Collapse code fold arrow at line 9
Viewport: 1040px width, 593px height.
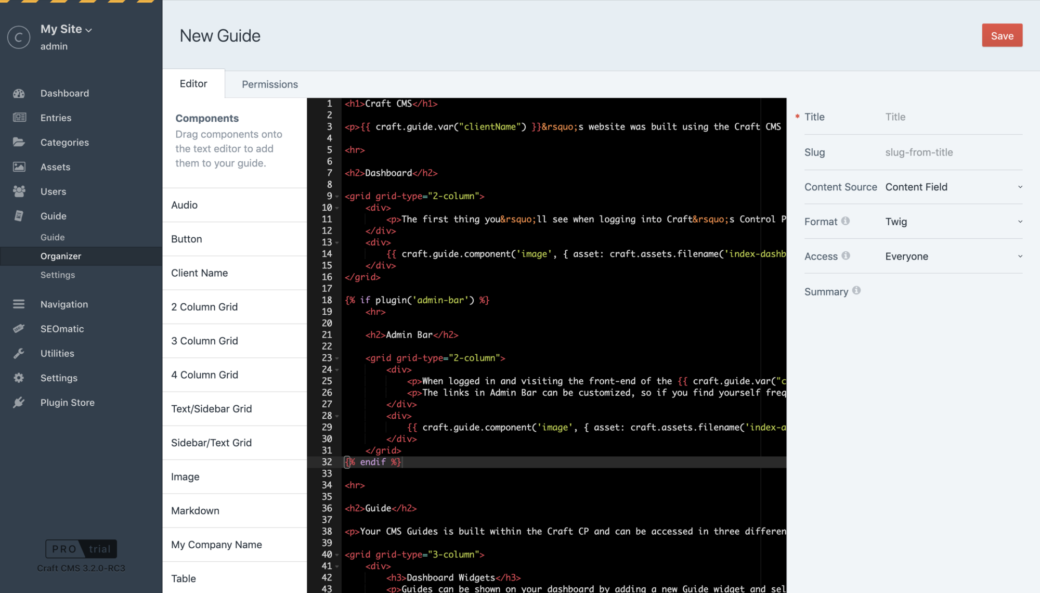[x=337, y=196]
